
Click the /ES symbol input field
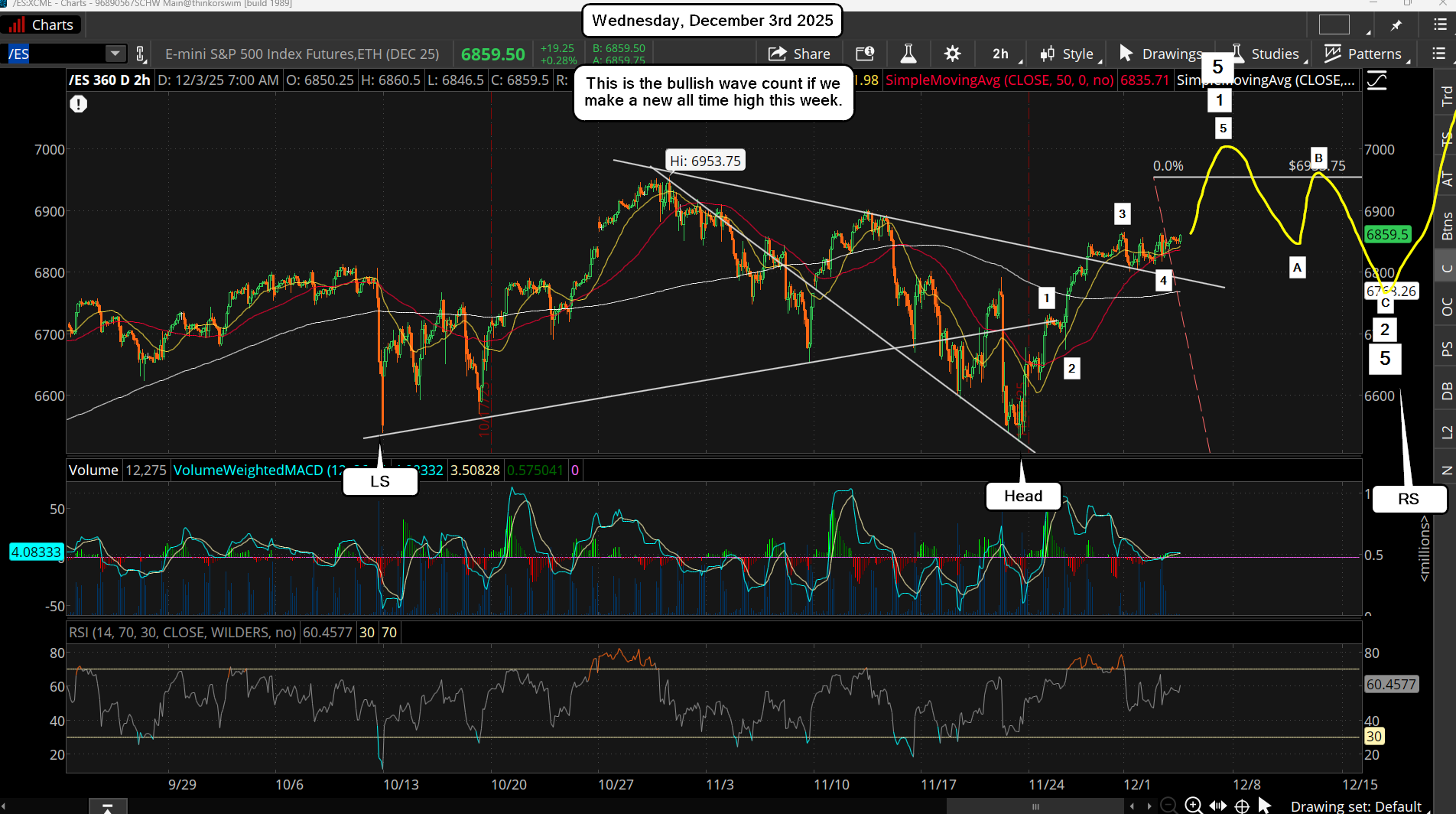coord(55,54)
